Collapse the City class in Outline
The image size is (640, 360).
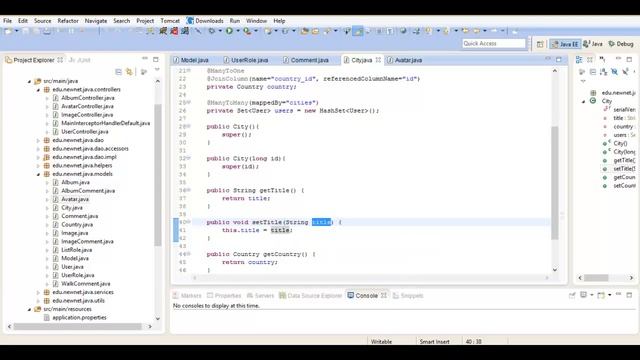pyautogui.click(x=583, y=102)
